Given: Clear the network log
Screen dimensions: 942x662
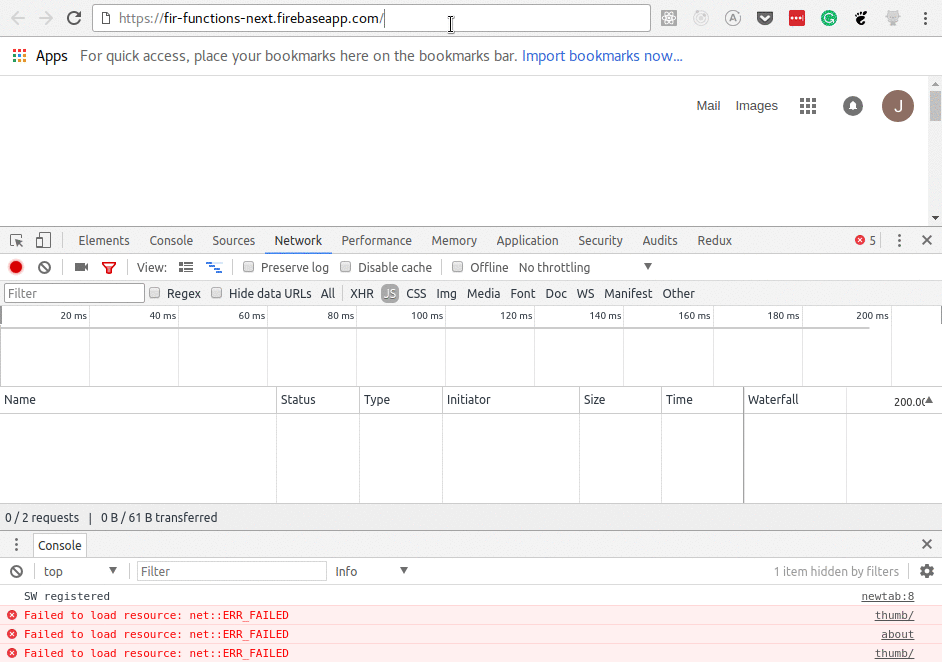Looking at the screenshot, I should coord(44,267).
